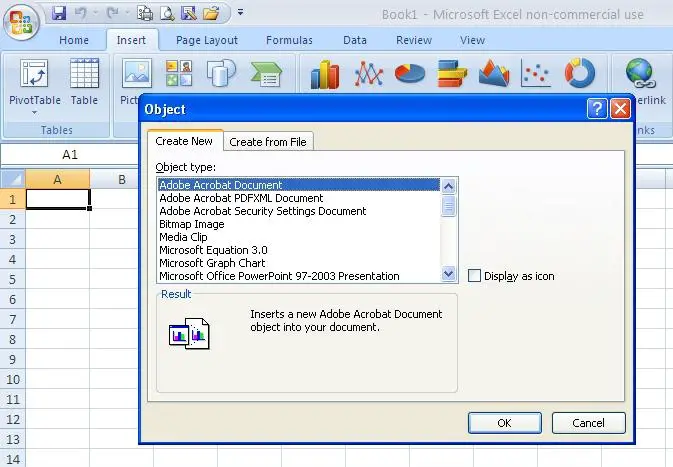Insert a Pie chart
Screen dimensions: 673x467
pos(410,74)
